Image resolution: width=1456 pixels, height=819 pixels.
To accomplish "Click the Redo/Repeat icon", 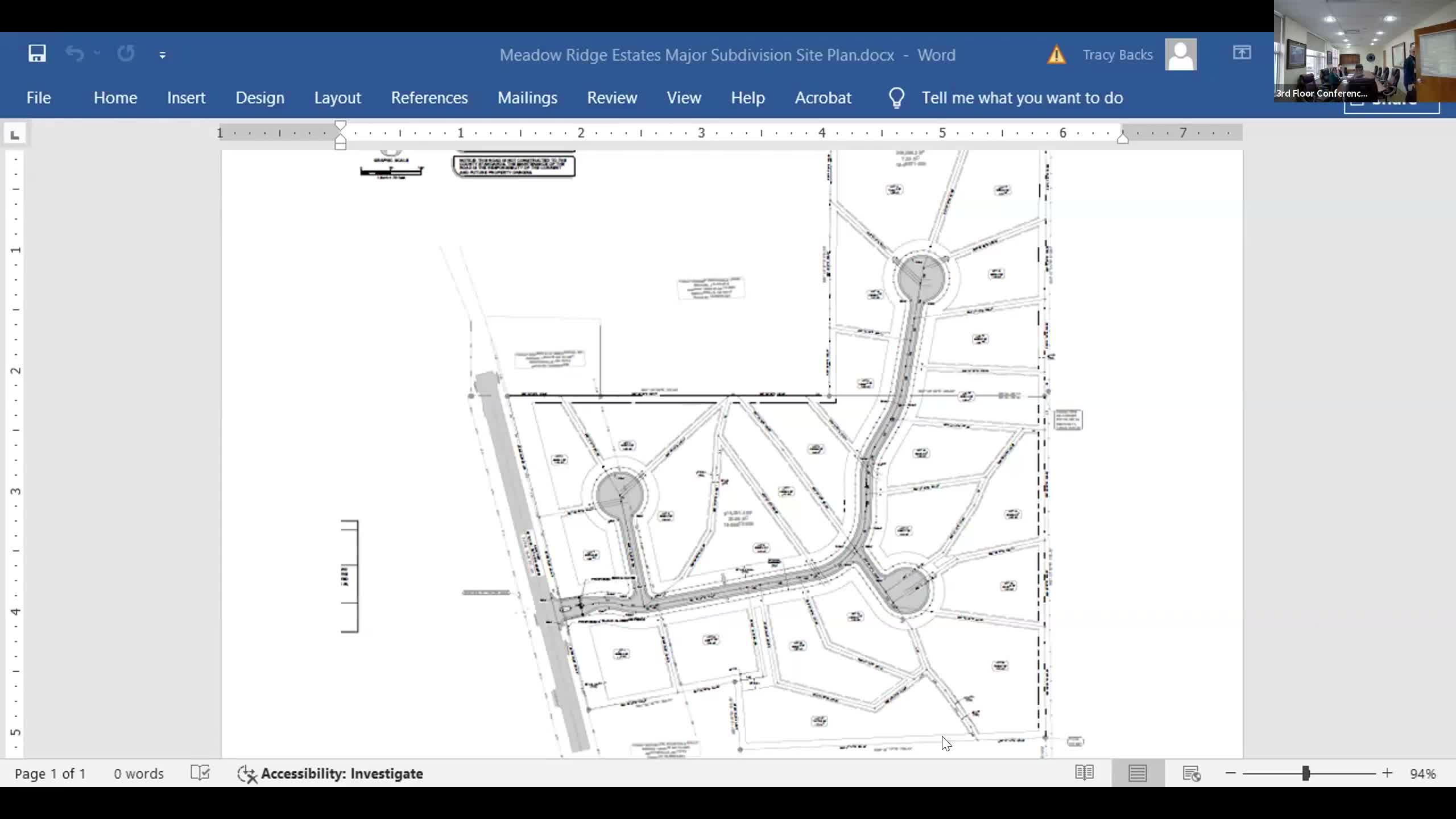I will [126, 54].
